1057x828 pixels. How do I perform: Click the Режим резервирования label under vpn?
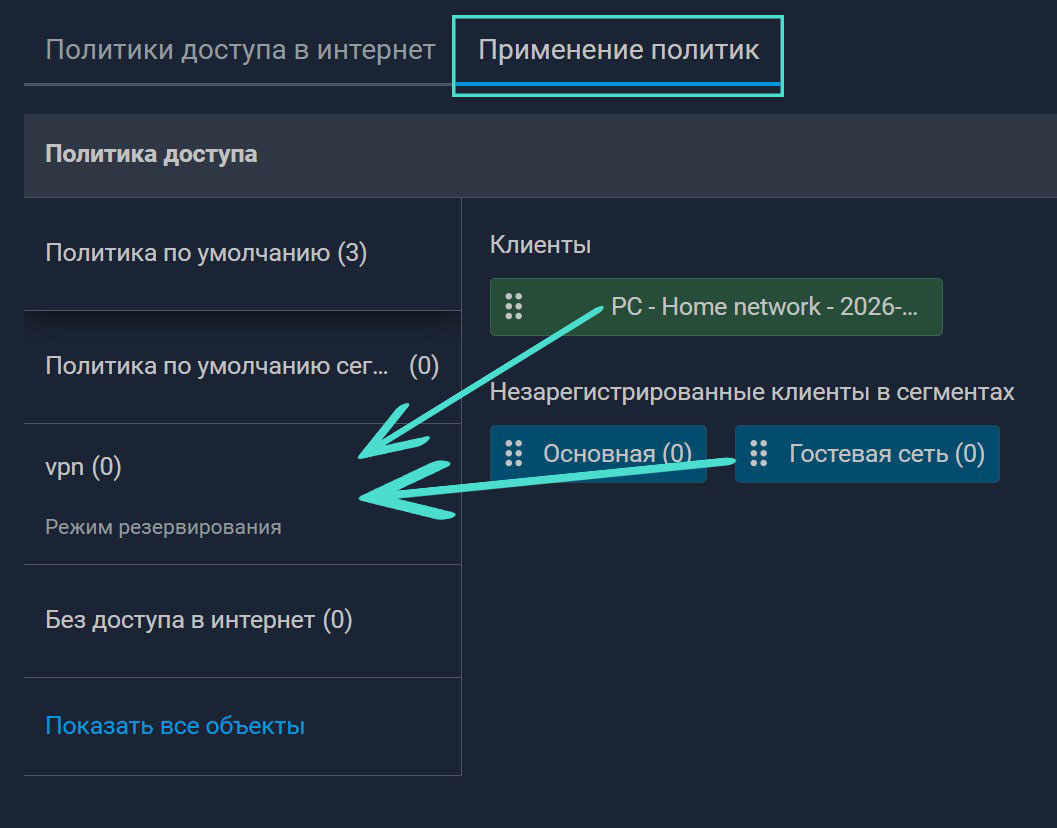coord(163,527)
